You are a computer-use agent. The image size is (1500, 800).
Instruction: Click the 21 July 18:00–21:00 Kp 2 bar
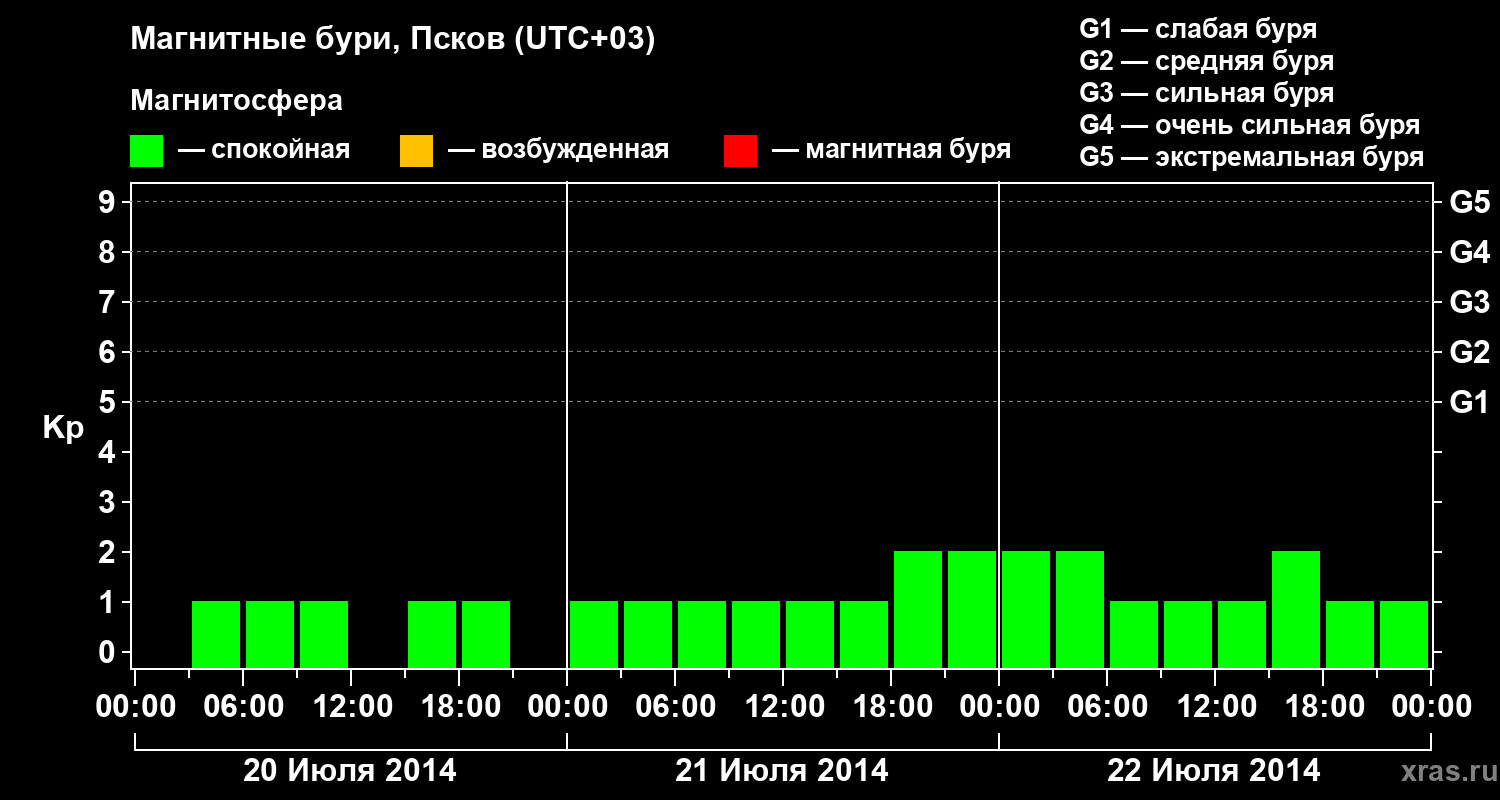(918, 609)
